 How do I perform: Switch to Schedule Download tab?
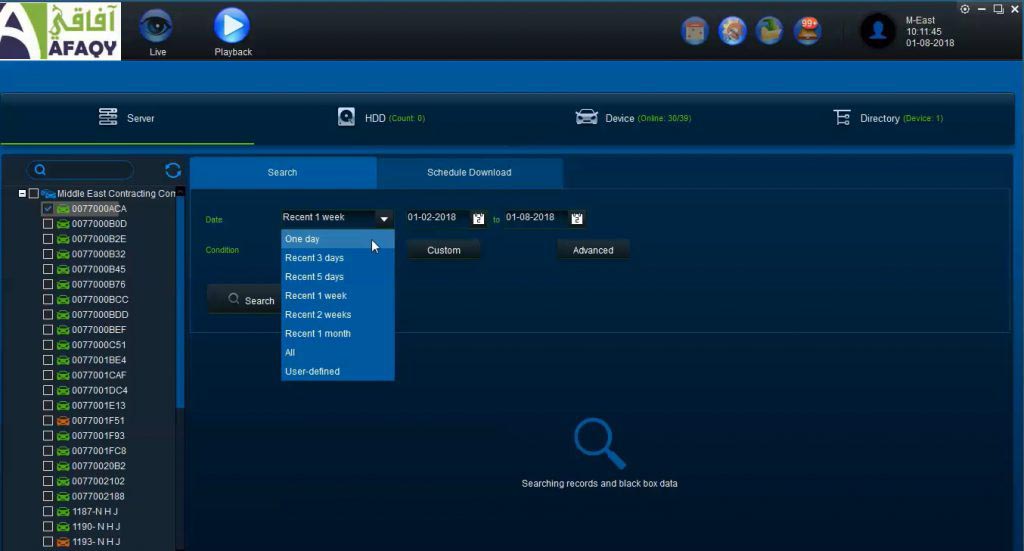click(x=470, y=172)
